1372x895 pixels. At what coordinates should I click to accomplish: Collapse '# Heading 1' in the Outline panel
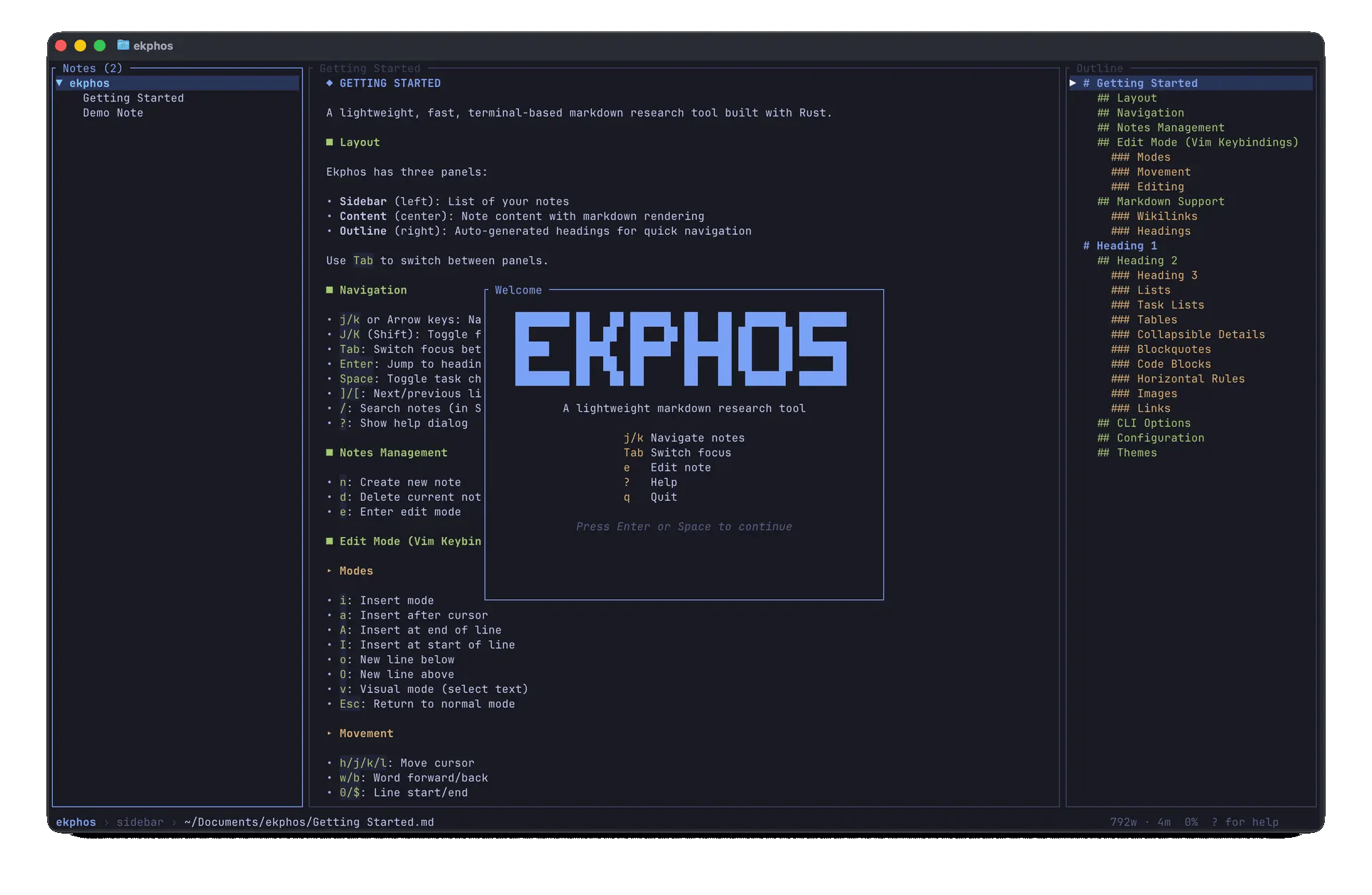click(x=1120, y=246)
